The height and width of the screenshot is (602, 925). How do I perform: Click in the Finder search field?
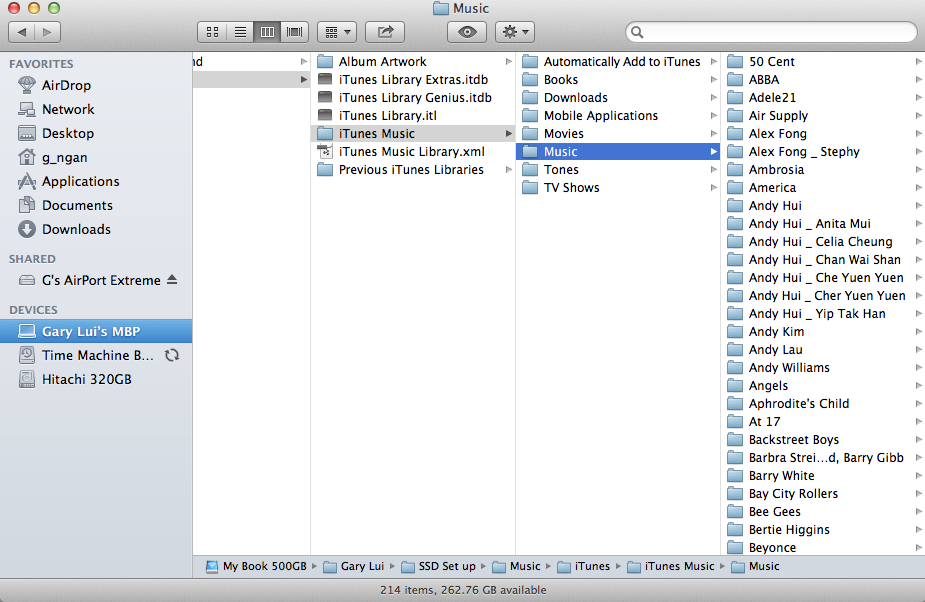point(771,32)
